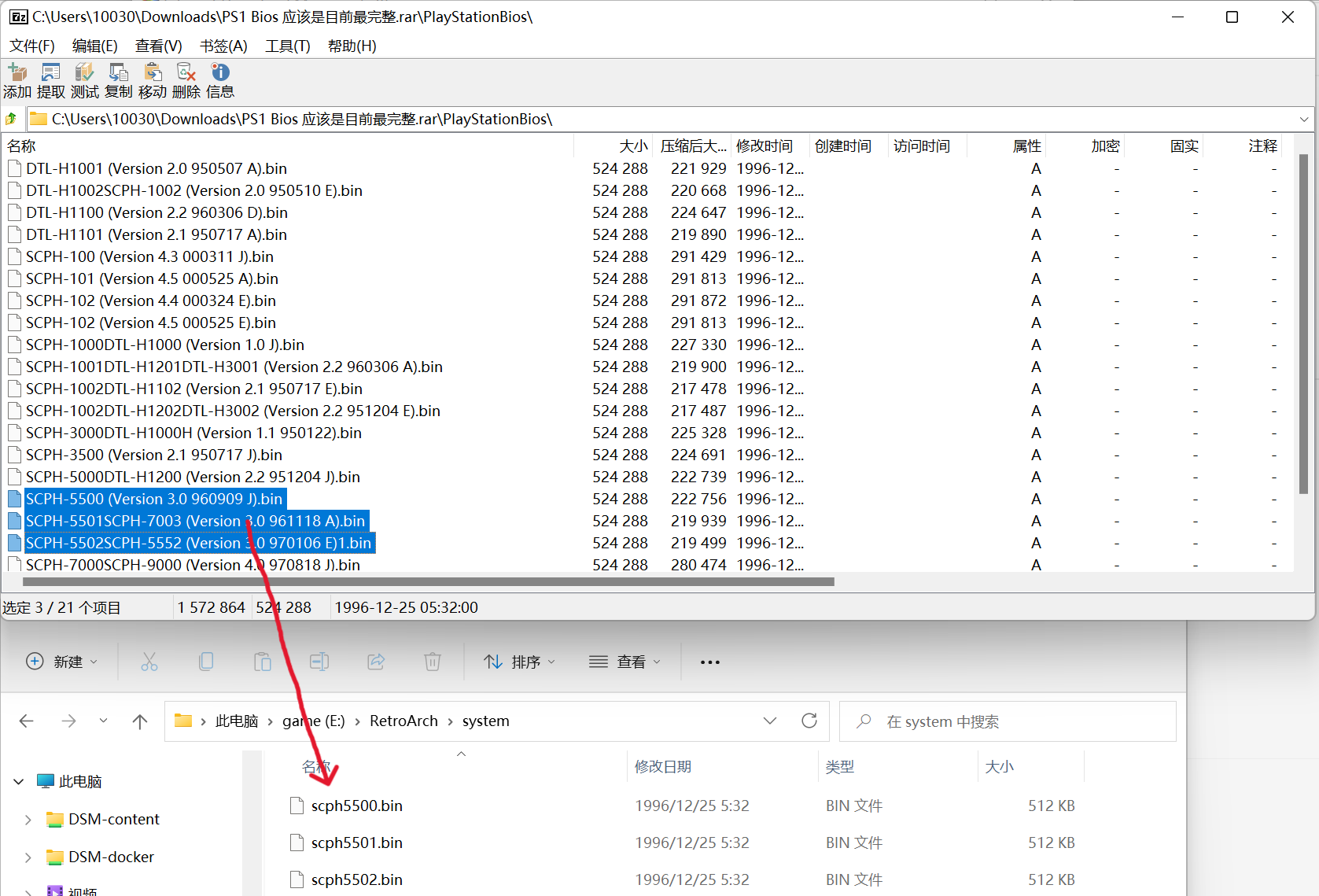Open the New (新建) dropdown in Explorer

[x=62, y=662]
